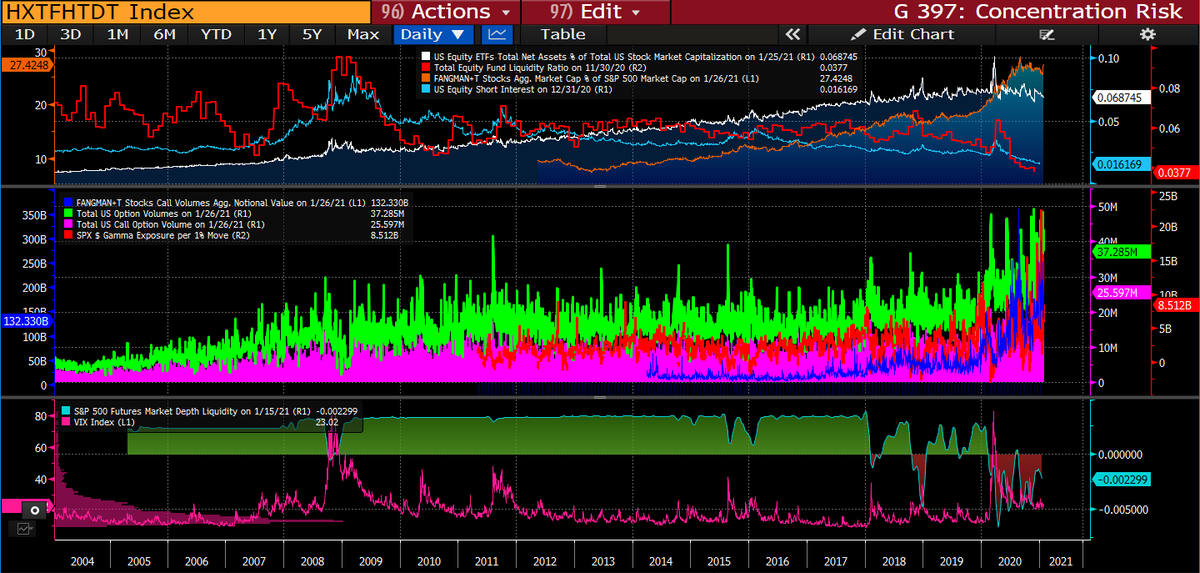1200x573 pixels.
Task: Open the annotation notes icon
Action: point(1047,34)
